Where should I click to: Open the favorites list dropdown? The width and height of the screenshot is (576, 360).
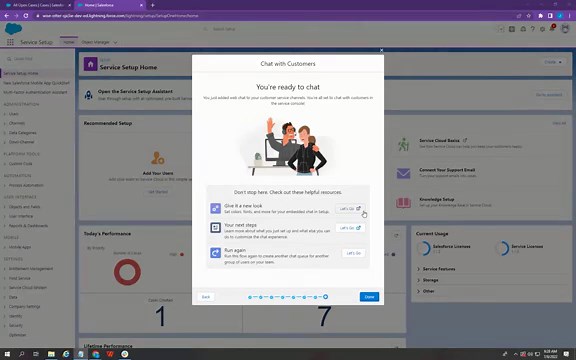pyautogui.click(x=501, y=29)
